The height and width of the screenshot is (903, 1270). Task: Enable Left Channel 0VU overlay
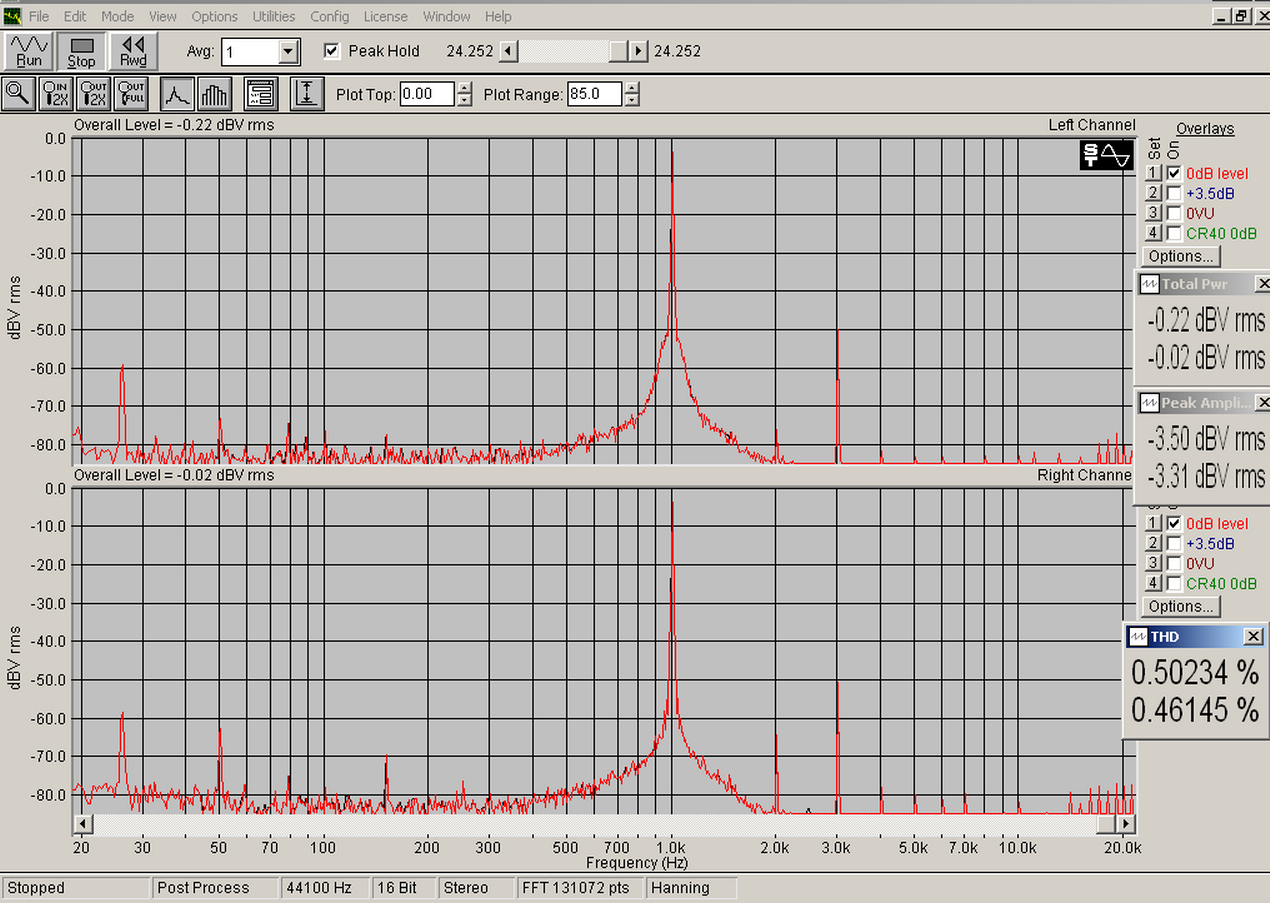point(1174,213)
